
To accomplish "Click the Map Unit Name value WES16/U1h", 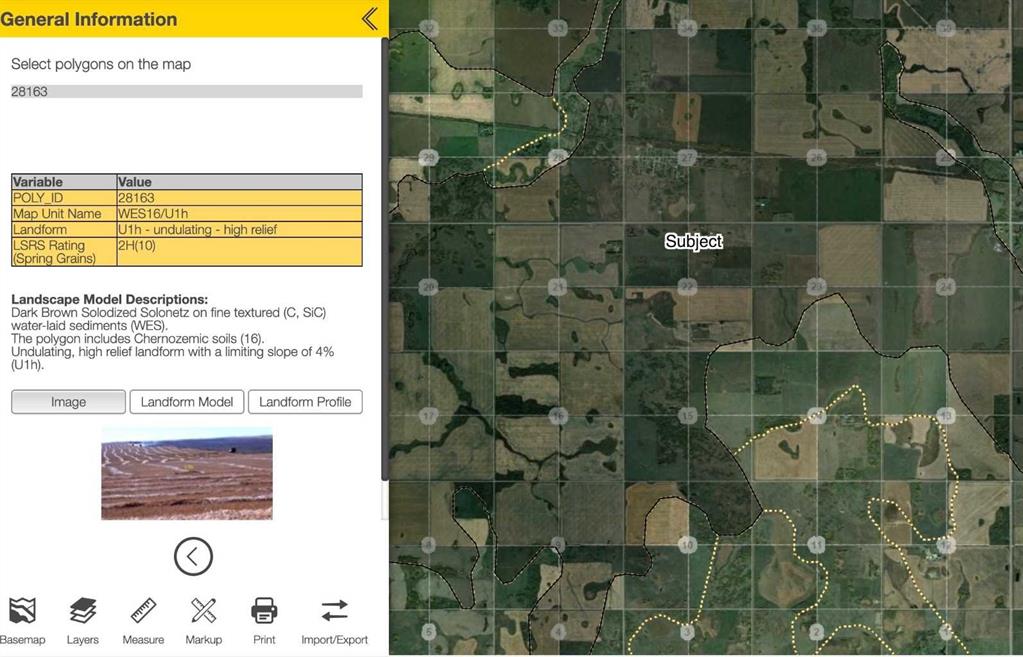I will tap(238, 213).
